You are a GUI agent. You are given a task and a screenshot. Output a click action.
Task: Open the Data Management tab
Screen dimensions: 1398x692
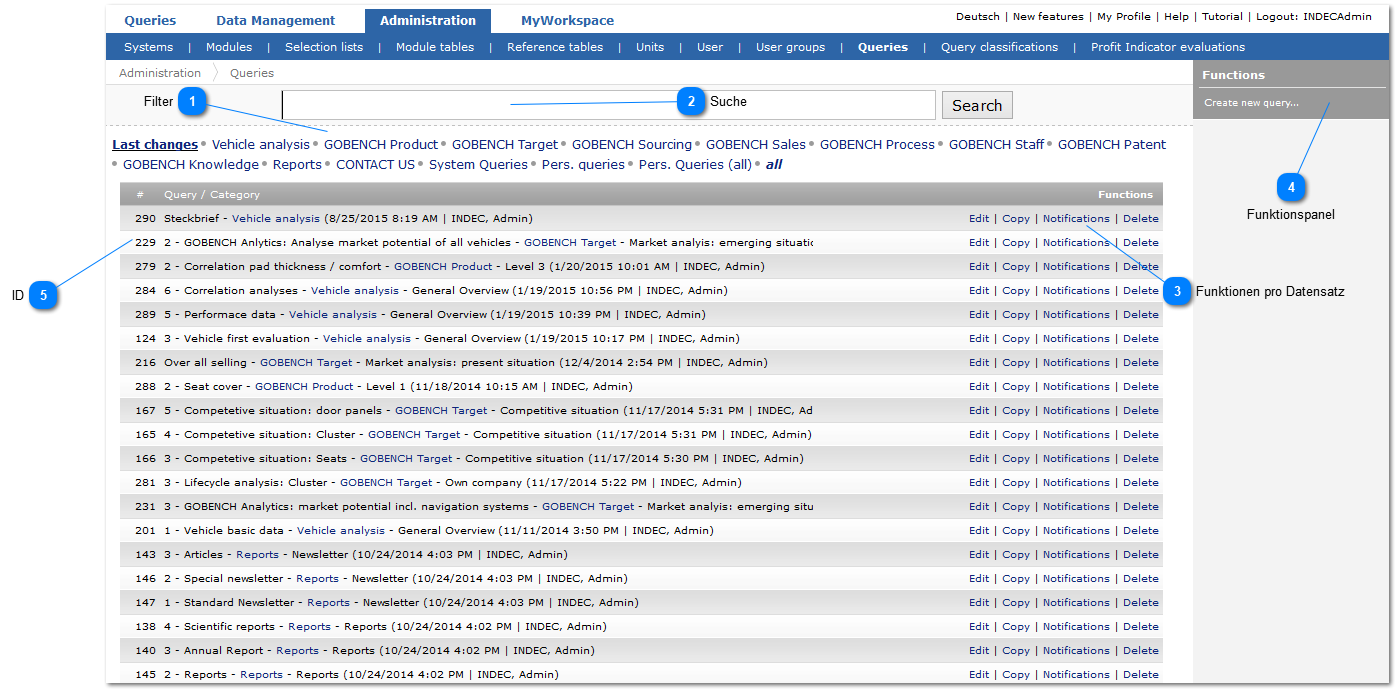276,20
